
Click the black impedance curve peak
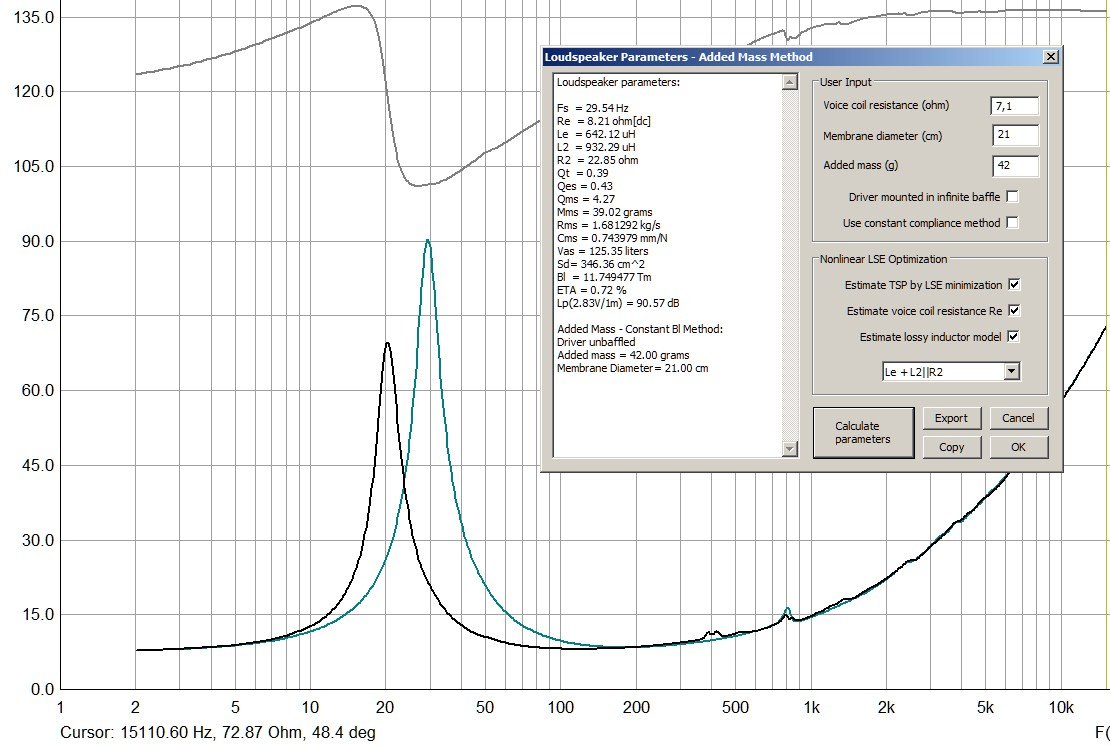tap(387, 344)
